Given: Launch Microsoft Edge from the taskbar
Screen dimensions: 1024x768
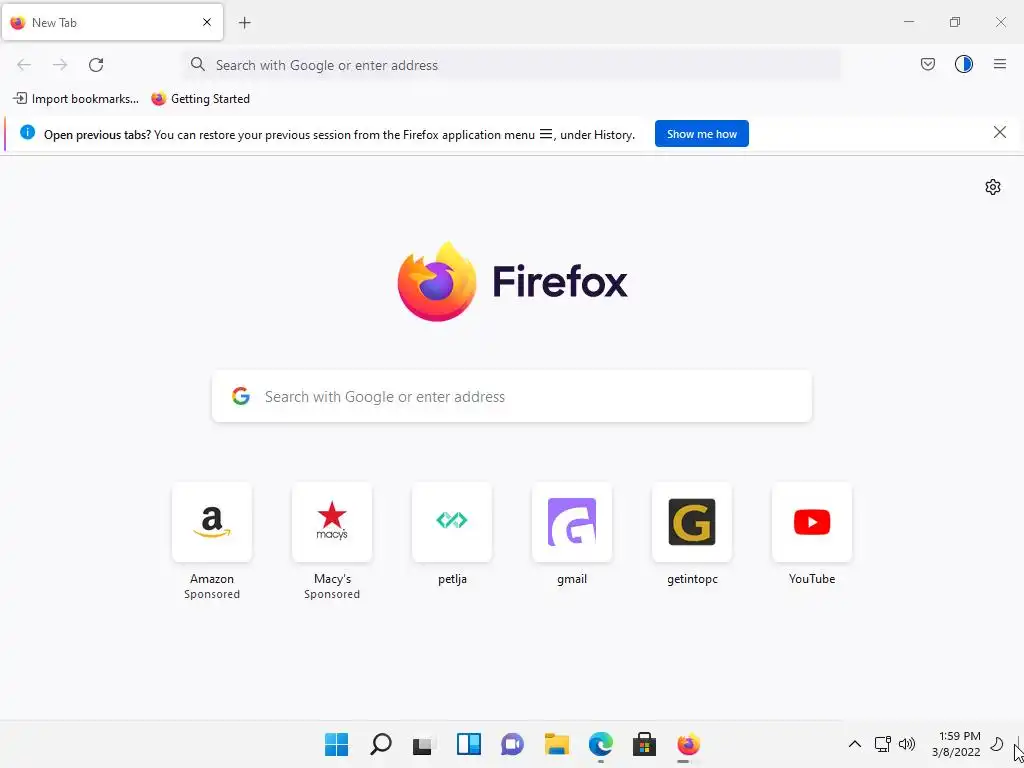Looking at the screenshot, I should coord(601,744).
